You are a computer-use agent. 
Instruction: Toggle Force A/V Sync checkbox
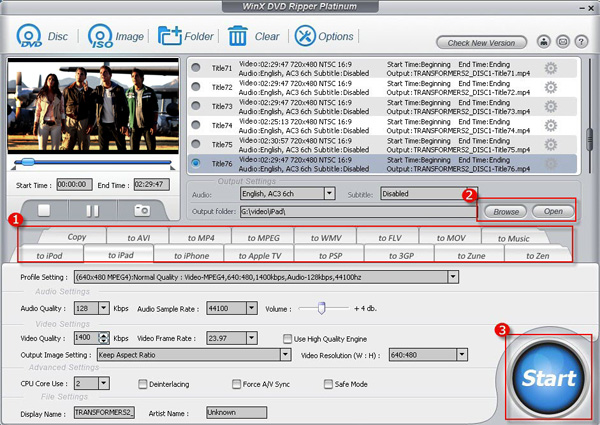236,384
